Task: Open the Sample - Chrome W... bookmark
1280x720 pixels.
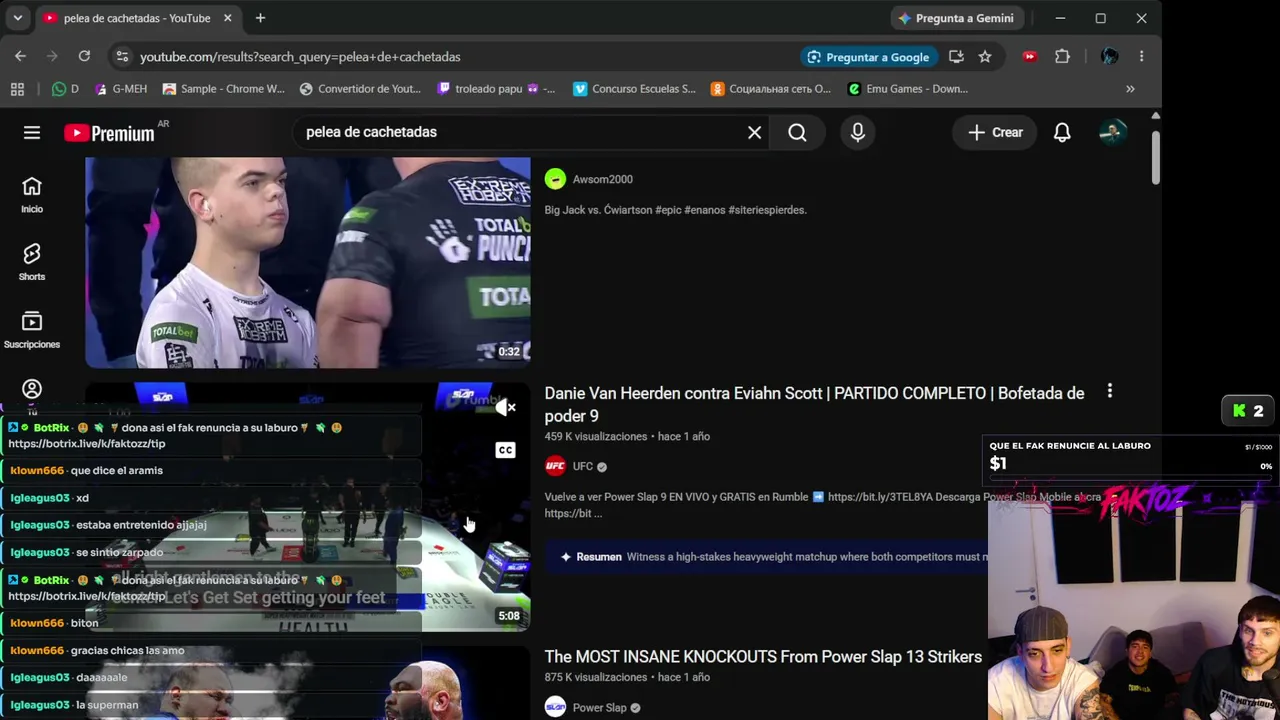Action: 223,89
